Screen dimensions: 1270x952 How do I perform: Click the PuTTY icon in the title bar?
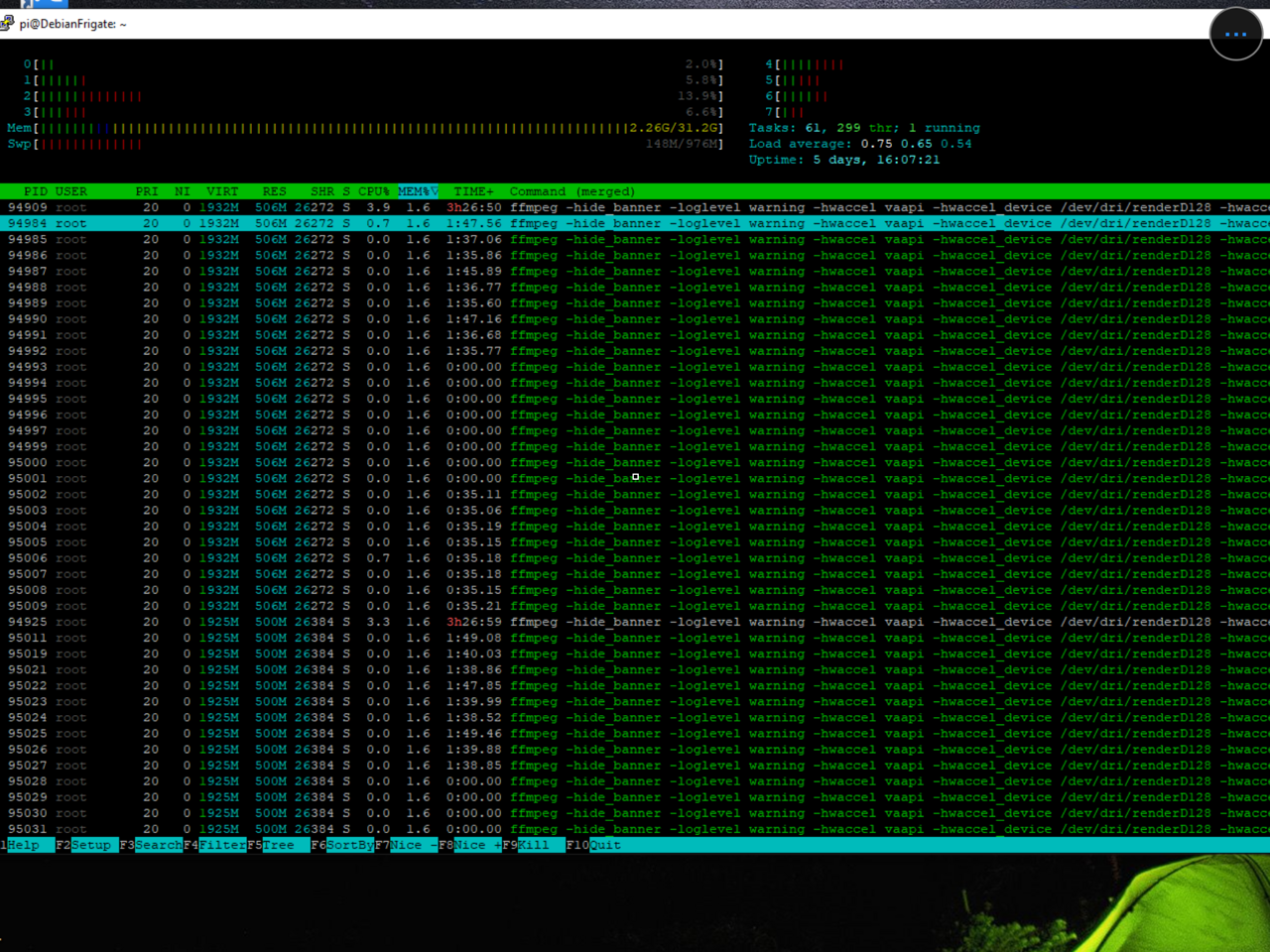click(x=7, y=24)
